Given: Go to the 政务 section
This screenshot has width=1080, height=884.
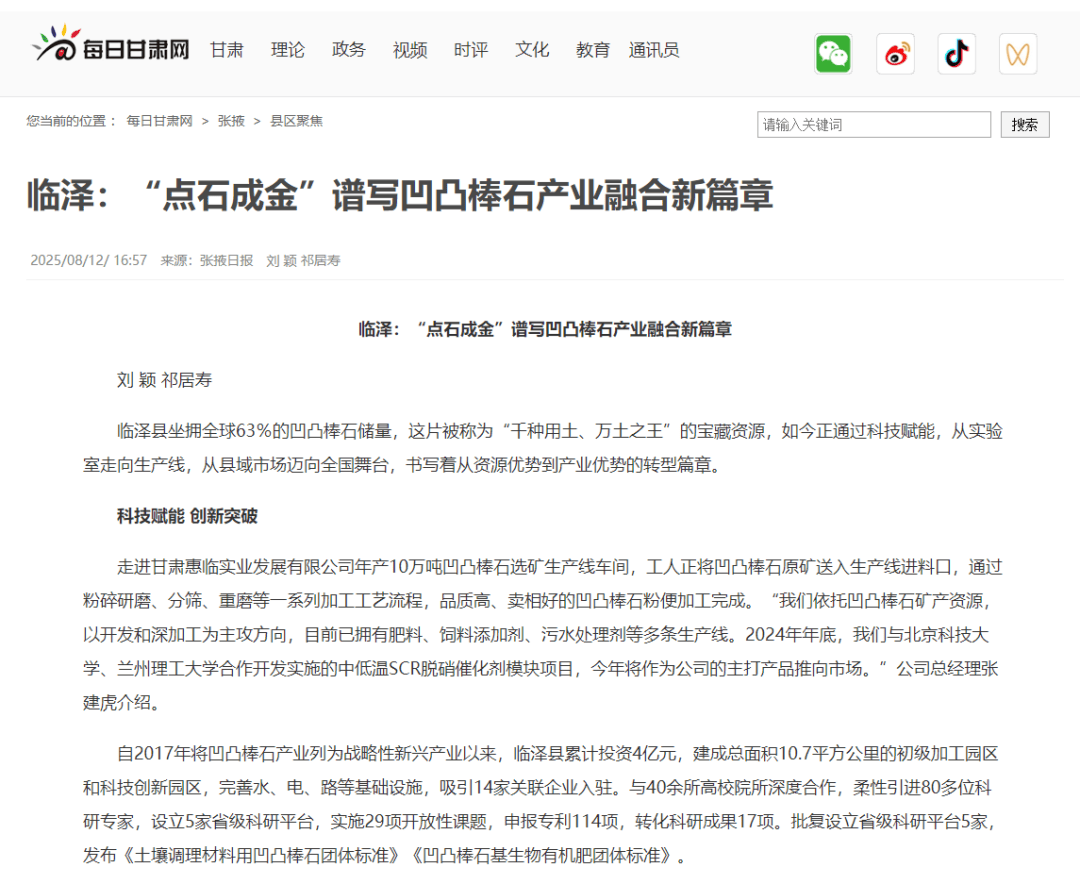Looking at the screenshot, I should 349,50.
